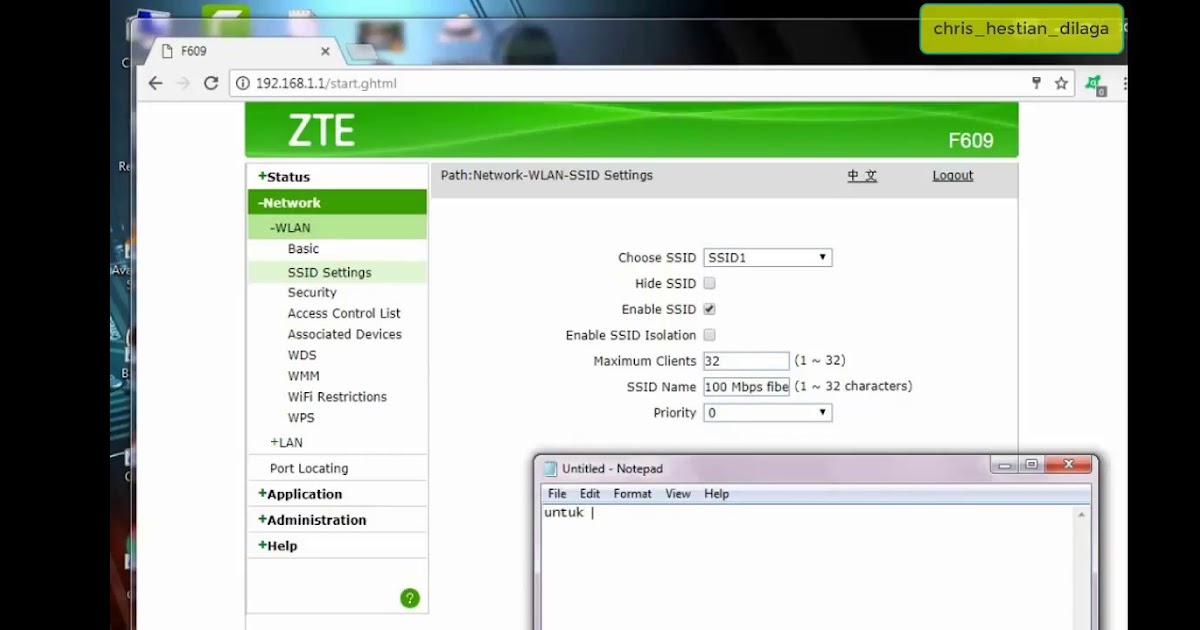Image resolution: width=1200 pixels, height=630 pixels.
Task: Expand the LAN submenu
Action: coord(286,442)
